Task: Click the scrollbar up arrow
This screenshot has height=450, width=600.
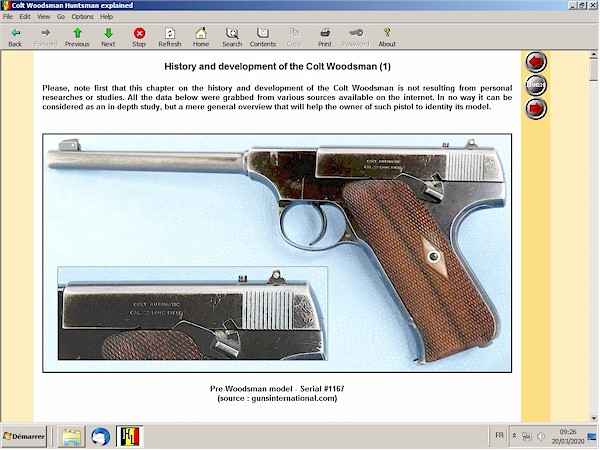Action: click(x=594, y=55)
